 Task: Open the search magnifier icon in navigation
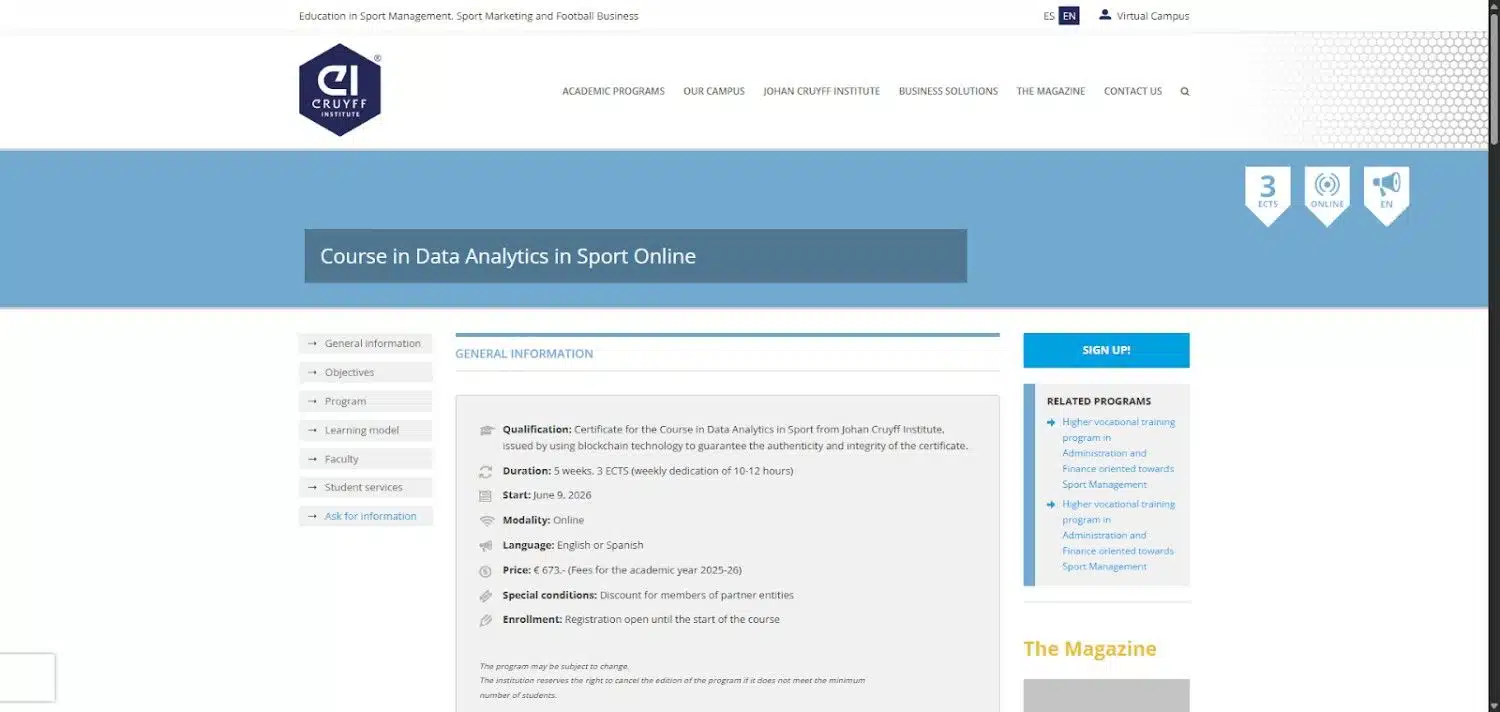point(1185,91)
